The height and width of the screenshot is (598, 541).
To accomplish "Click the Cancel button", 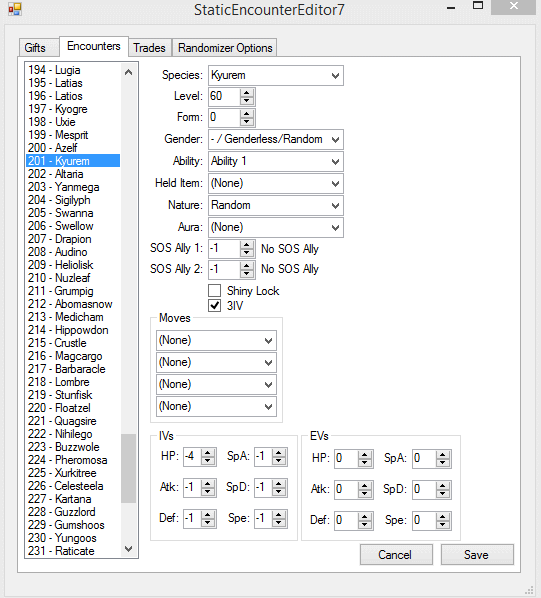I will coord(396,555).
